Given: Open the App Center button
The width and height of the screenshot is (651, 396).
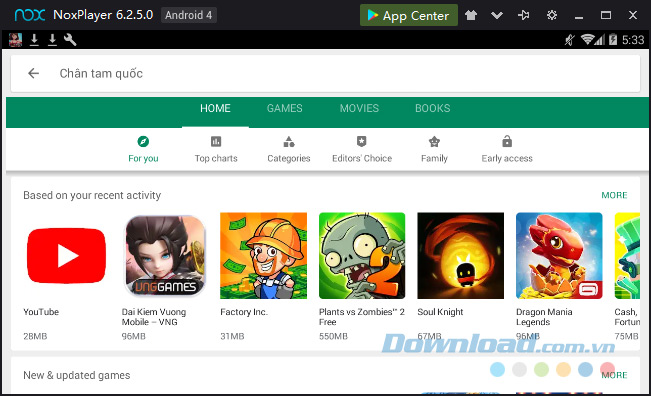Looking at the screenshot, I should (x=409, y=15).
